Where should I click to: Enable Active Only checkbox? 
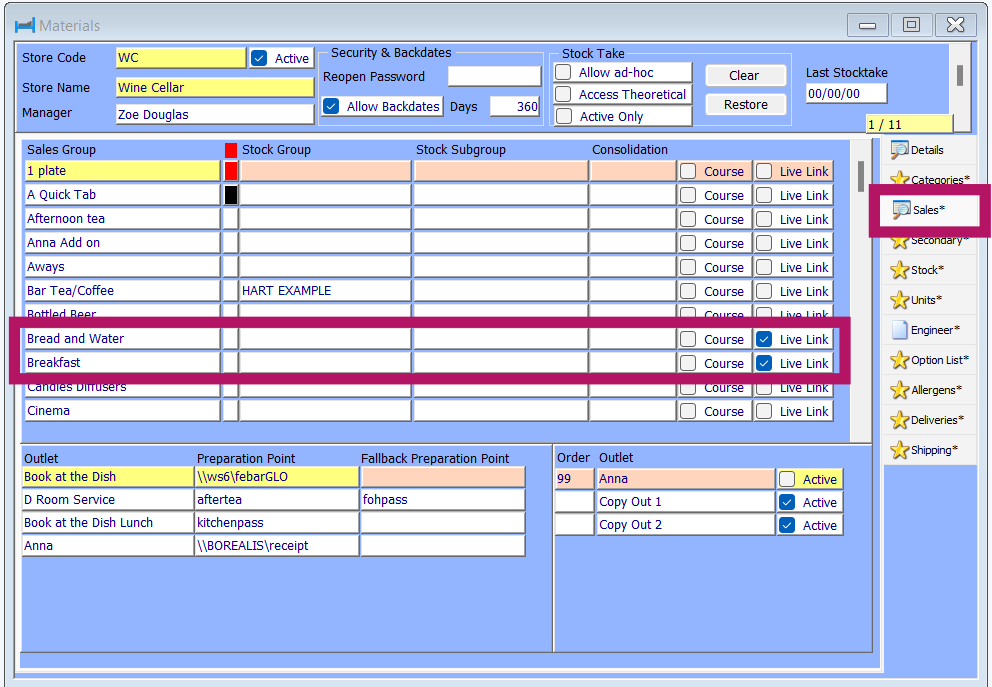pos(563,116)
